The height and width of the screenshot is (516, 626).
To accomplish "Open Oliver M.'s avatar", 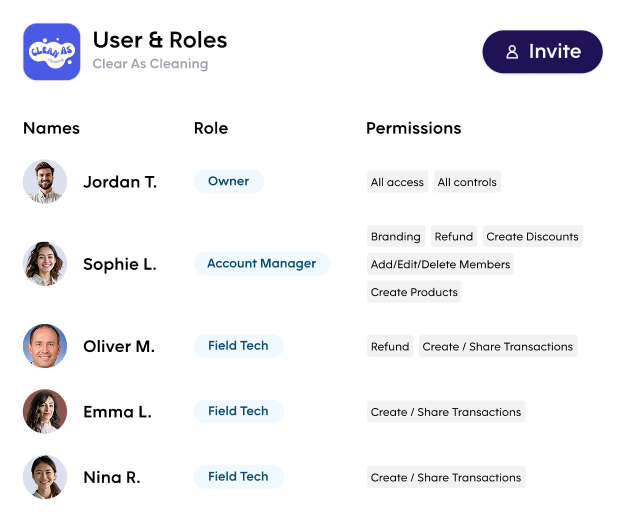I will pos(45,346).
